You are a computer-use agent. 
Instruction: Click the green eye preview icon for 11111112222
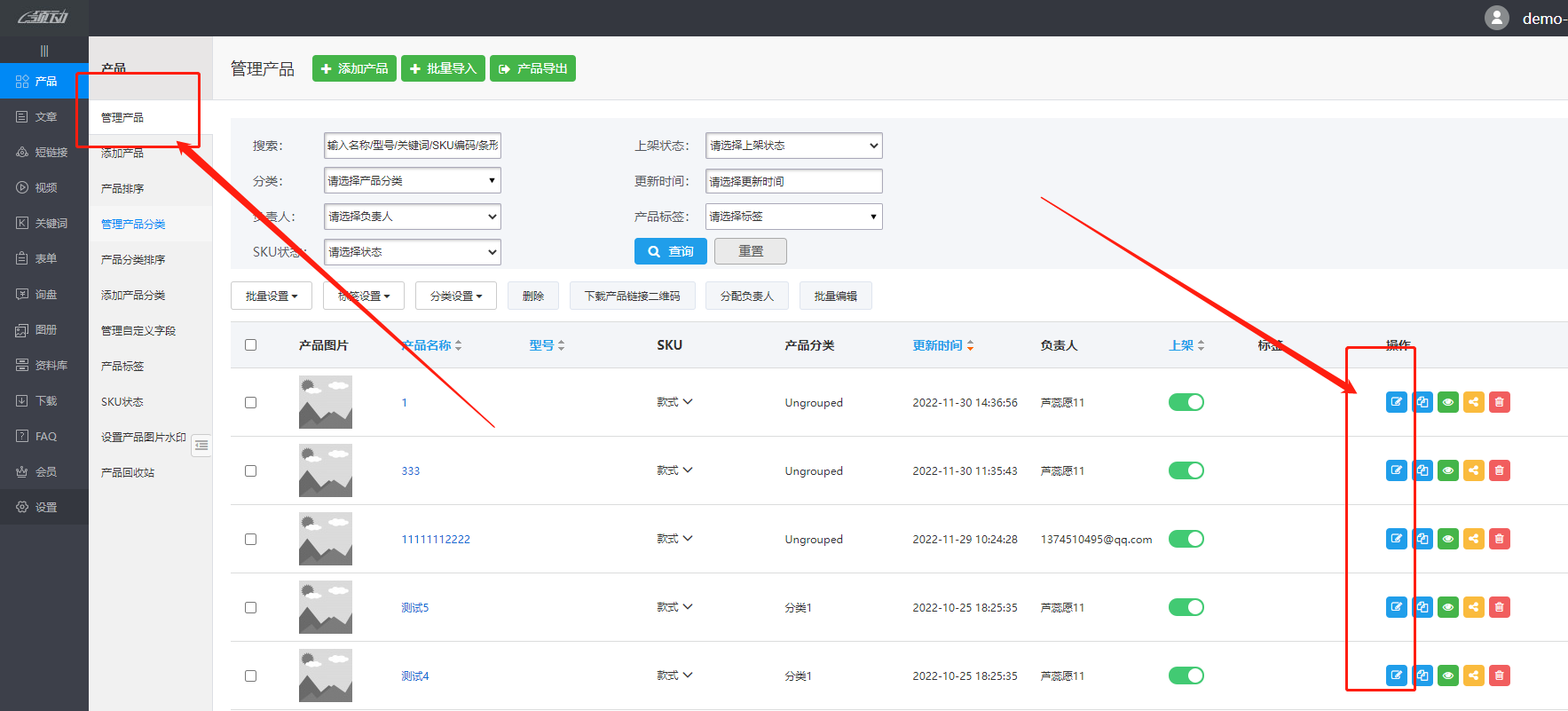click(1447, 539)
